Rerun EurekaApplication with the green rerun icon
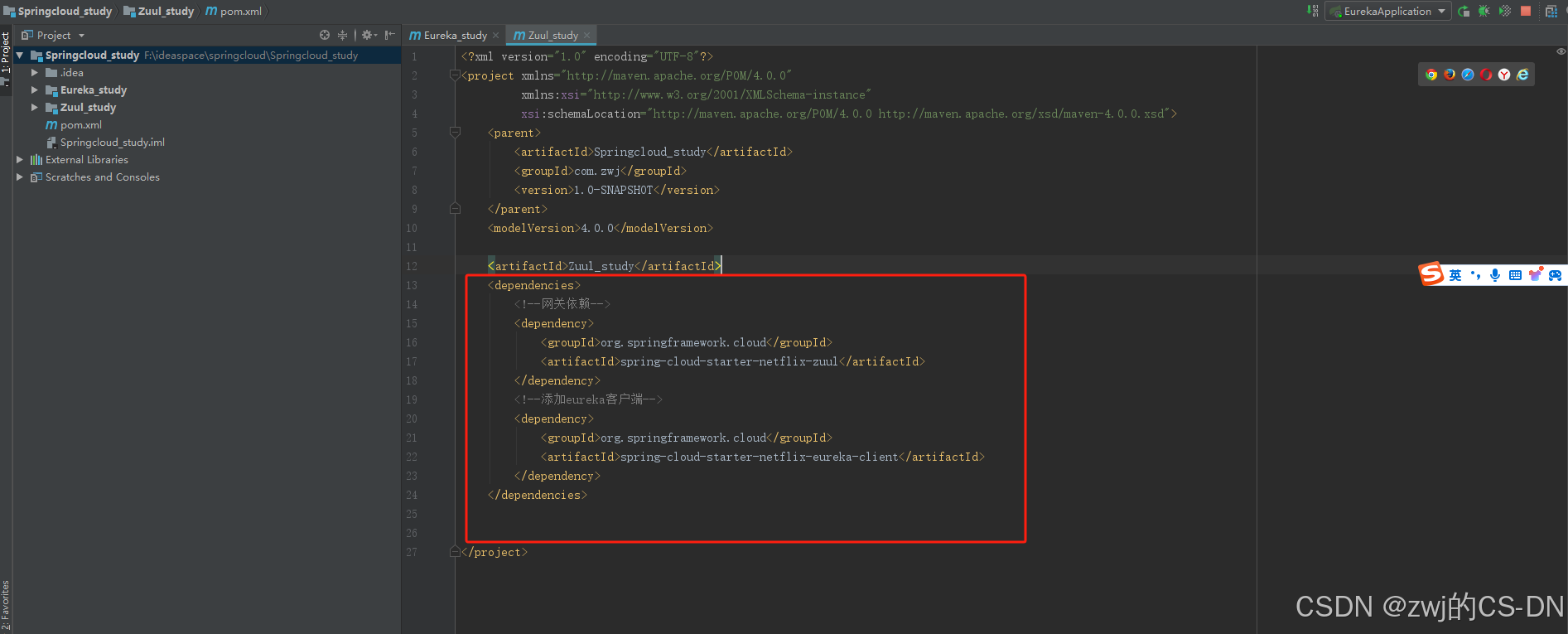Viewport: 1568px width, 634px height. [1464, 11]
